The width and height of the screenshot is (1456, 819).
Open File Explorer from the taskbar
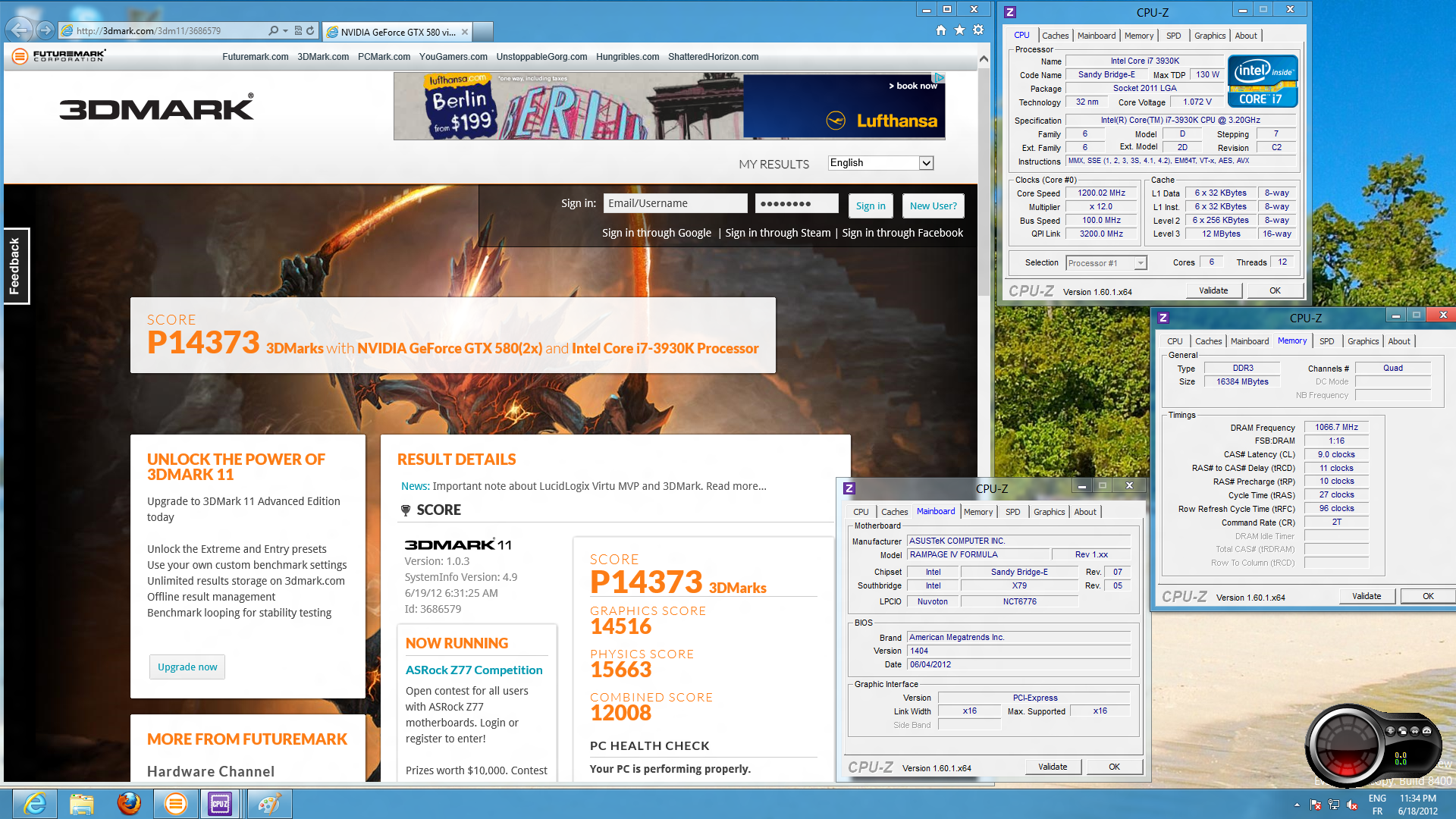[x=81, y=803]
